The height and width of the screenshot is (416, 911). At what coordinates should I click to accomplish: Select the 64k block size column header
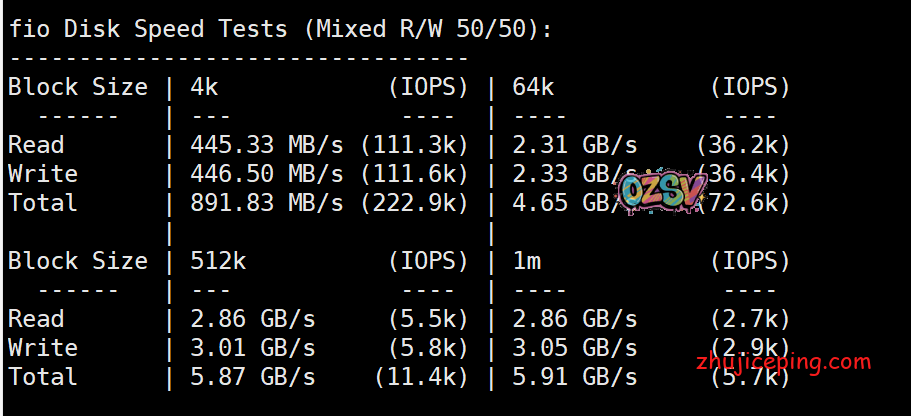(533, 88)
